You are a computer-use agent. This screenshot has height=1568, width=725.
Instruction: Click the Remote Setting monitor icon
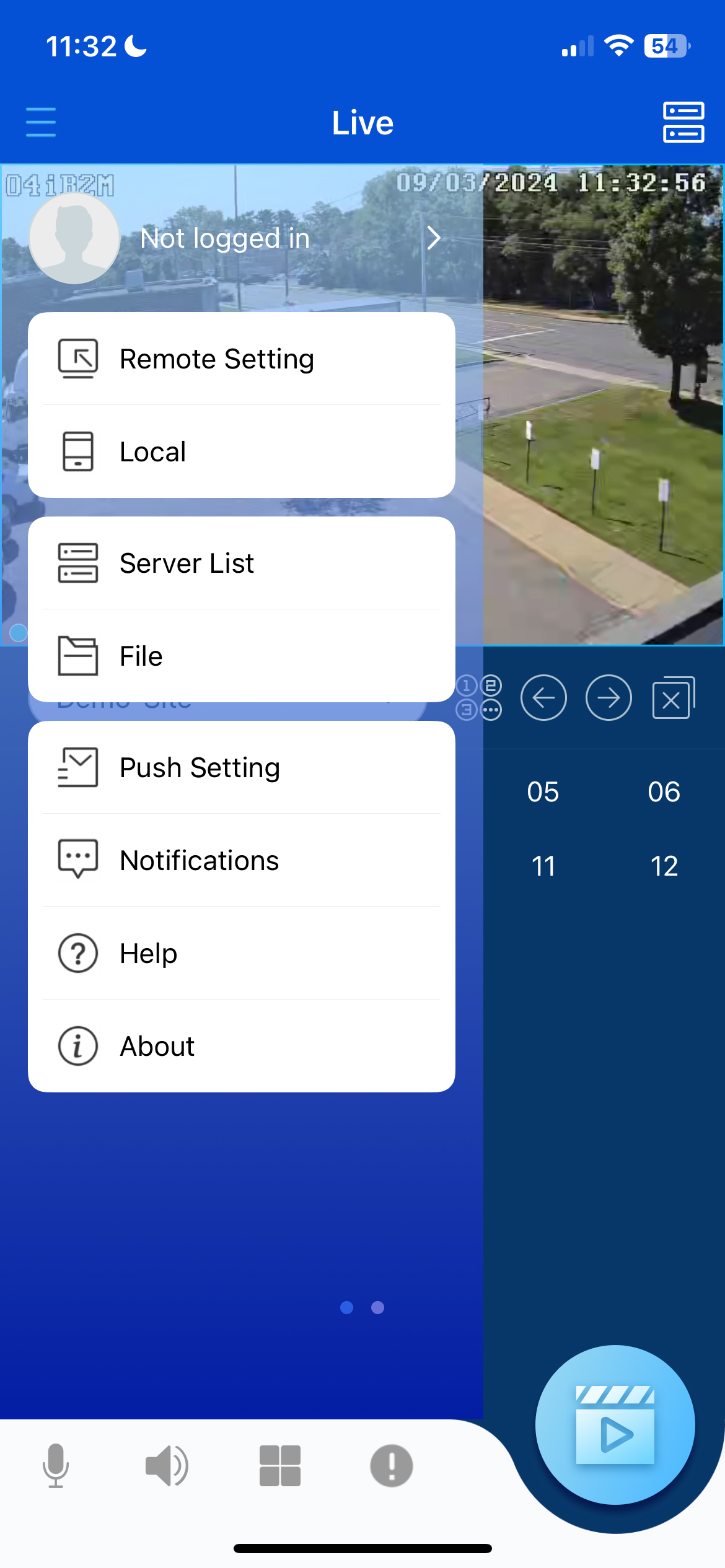78,359
